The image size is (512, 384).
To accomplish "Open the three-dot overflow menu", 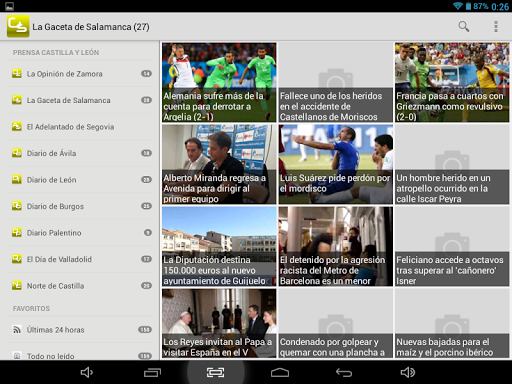I will pos(496,26).
